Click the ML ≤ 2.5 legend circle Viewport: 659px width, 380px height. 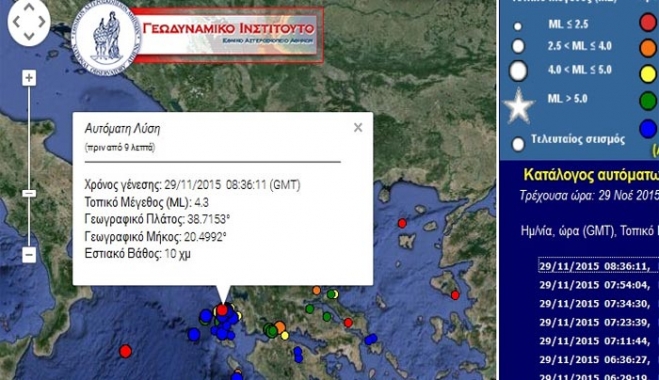pos(518,26)
